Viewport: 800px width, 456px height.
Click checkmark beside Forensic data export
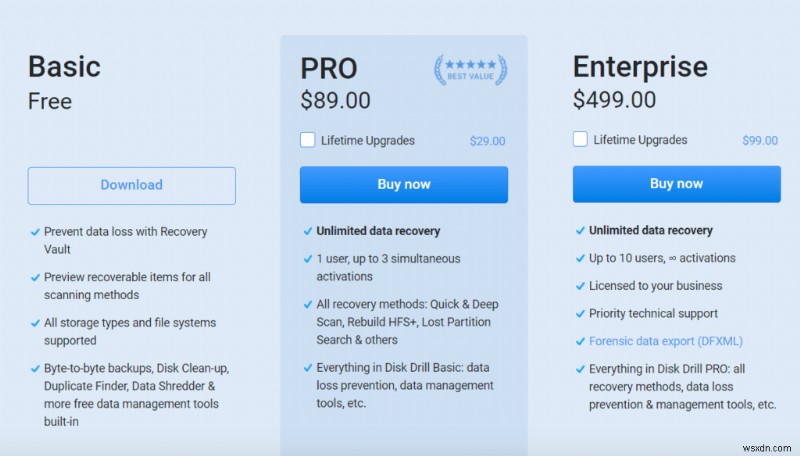pyautogui.click(x=580, y=341)
